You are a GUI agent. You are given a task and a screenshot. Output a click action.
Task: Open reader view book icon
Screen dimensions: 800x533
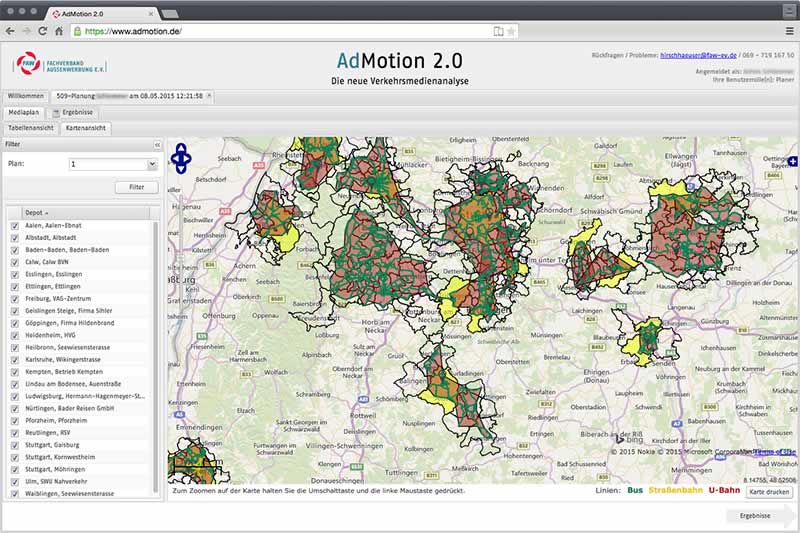pyautogui.click(x=498, y=31)
